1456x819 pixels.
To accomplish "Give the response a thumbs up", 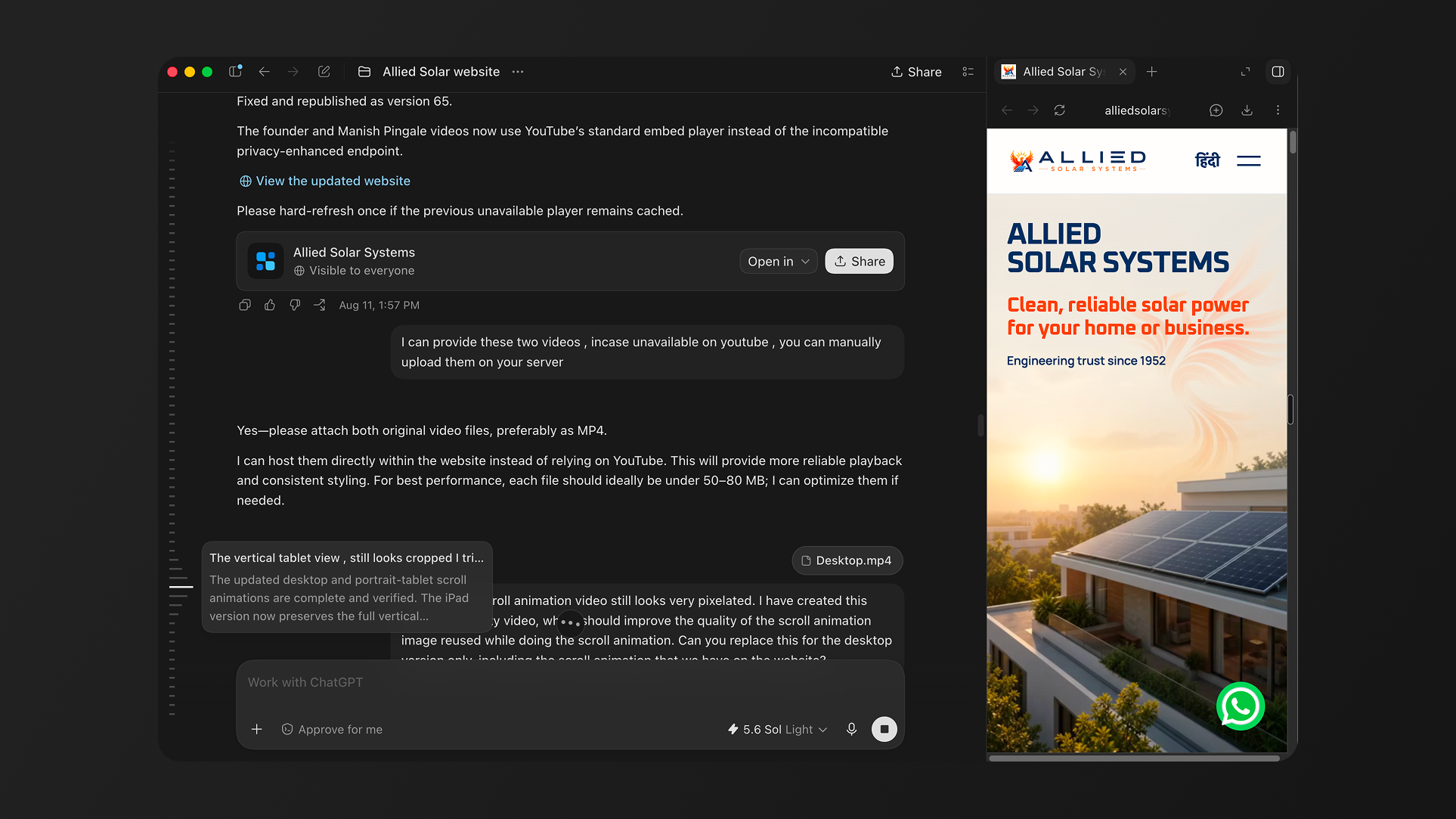I will tap(270, 305).
